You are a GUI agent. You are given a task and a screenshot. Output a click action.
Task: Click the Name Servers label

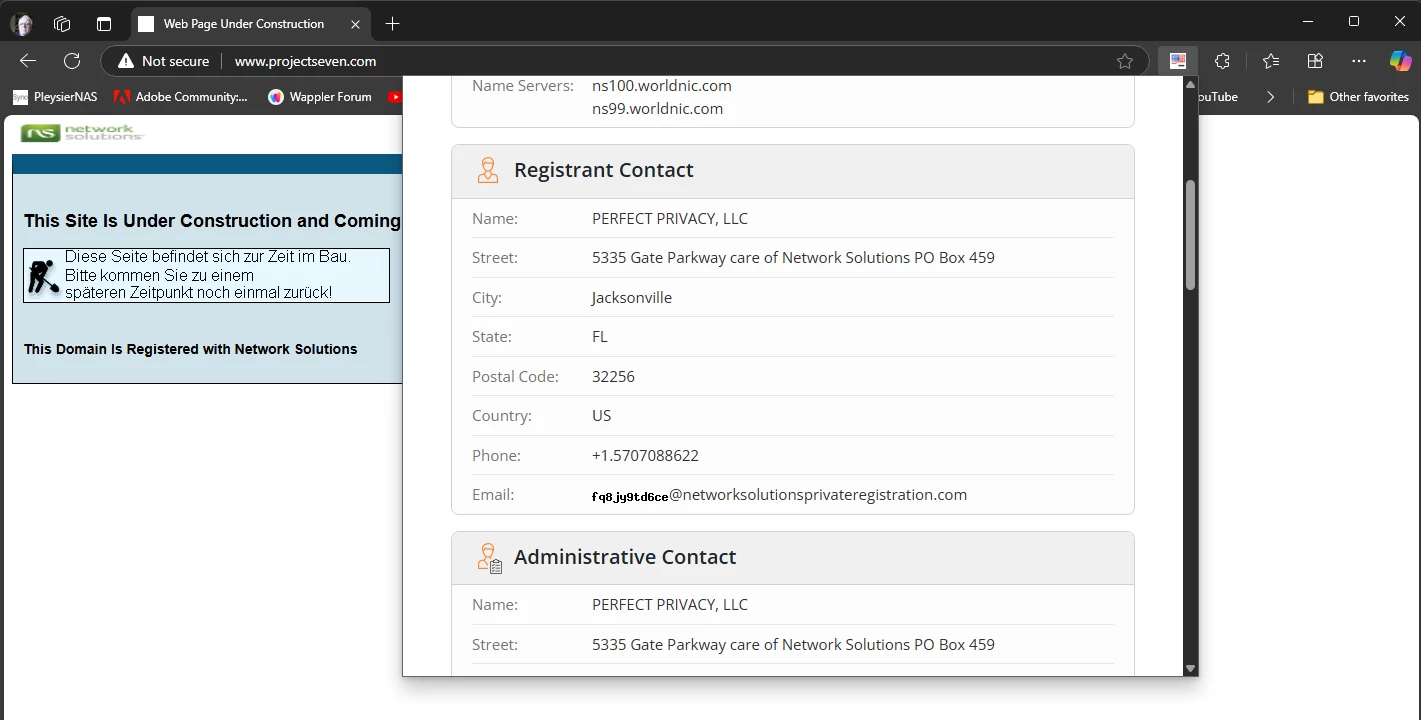(x=523, y=86)
